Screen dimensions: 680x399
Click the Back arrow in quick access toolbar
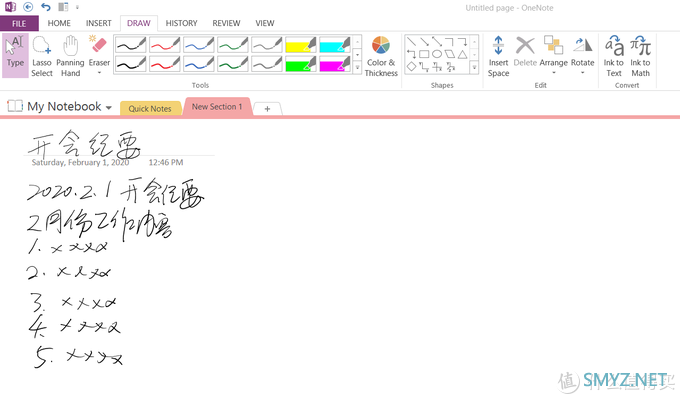28,7
